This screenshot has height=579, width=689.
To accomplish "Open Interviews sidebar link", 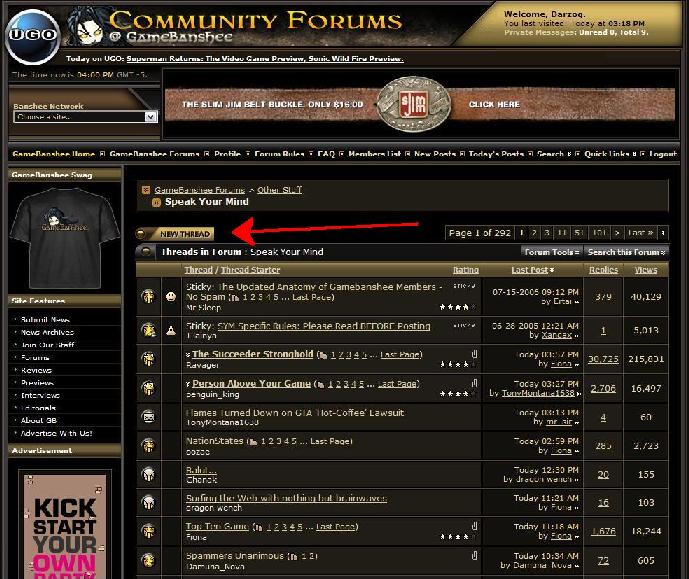I will (40, 395).
